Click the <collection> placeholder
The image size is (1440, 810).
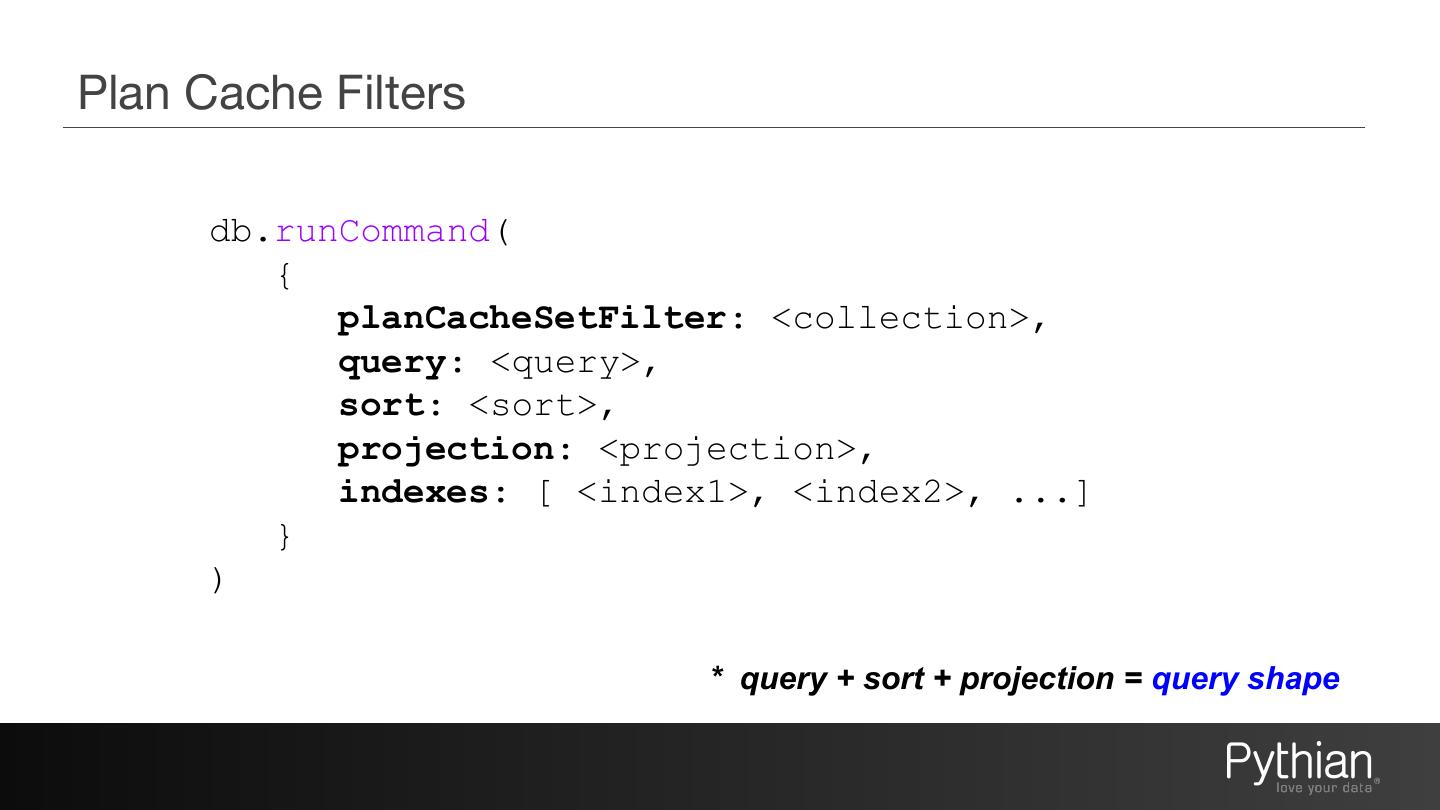click(900, 318)
